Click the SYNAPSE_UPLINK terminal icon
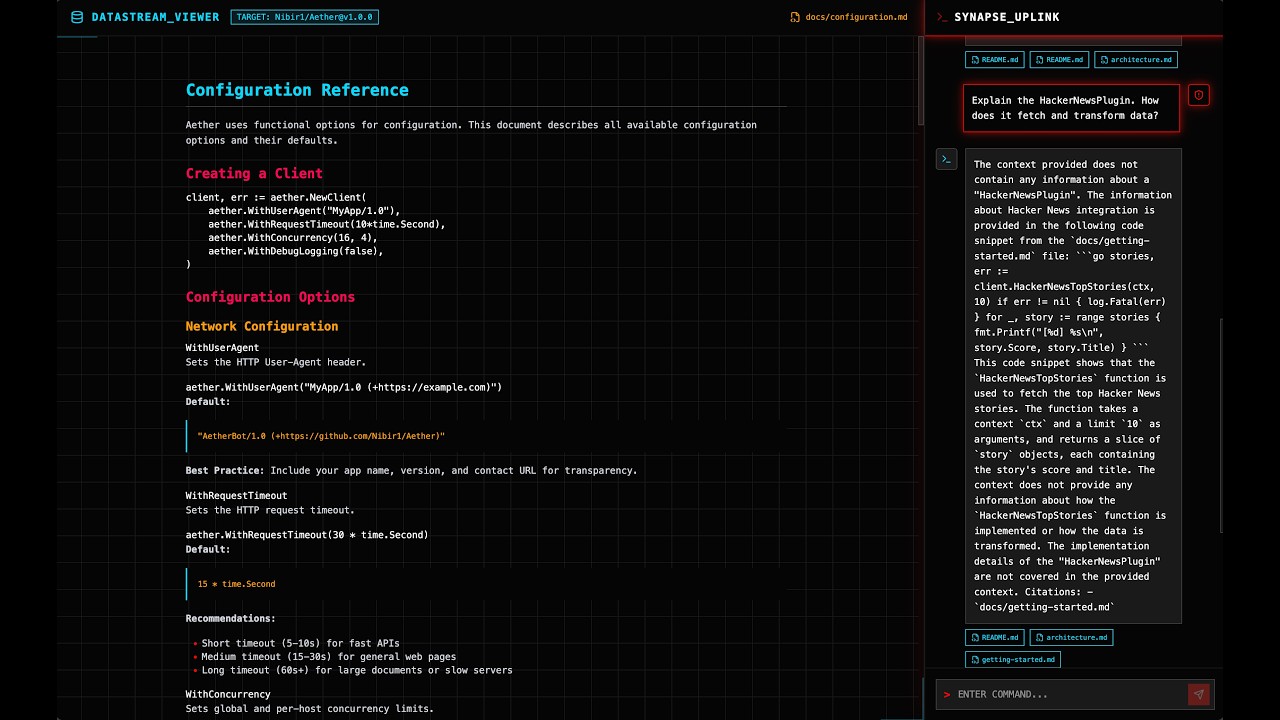 click(942, 17)
